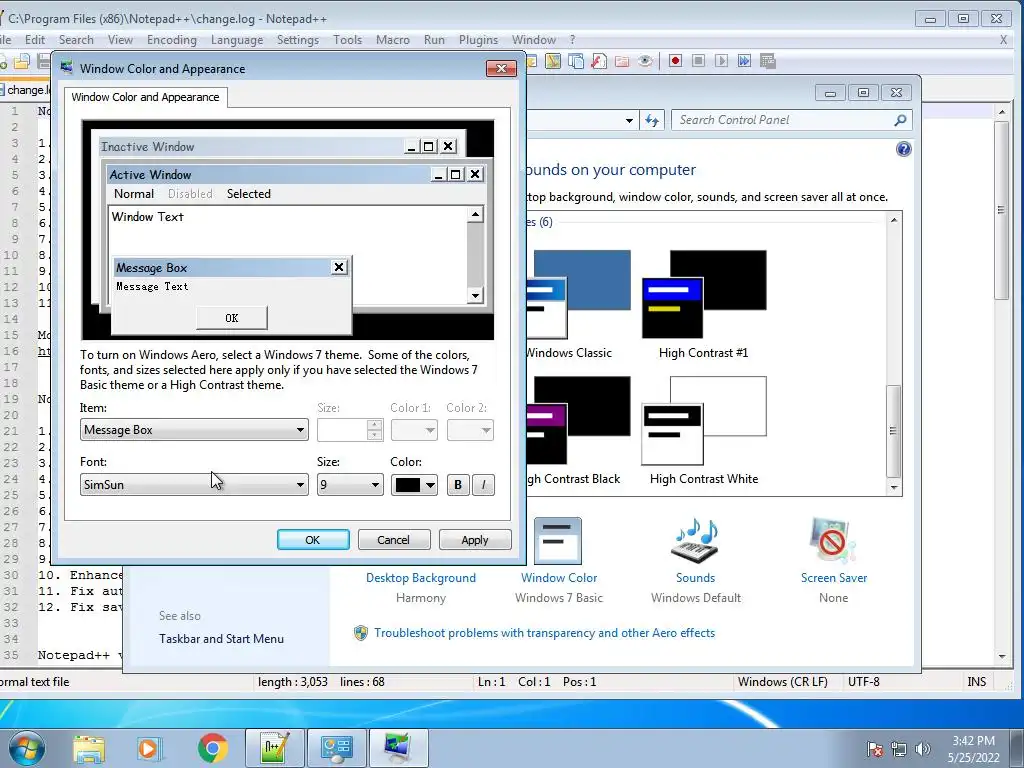
Task: Click the Apply button
Action: pyautogui.click(x=475, y=539)
